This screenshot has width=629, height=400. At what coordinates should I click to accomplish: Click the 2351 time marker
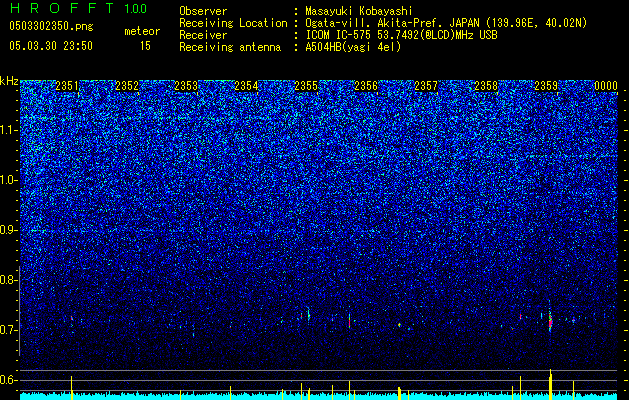(67, 86)
